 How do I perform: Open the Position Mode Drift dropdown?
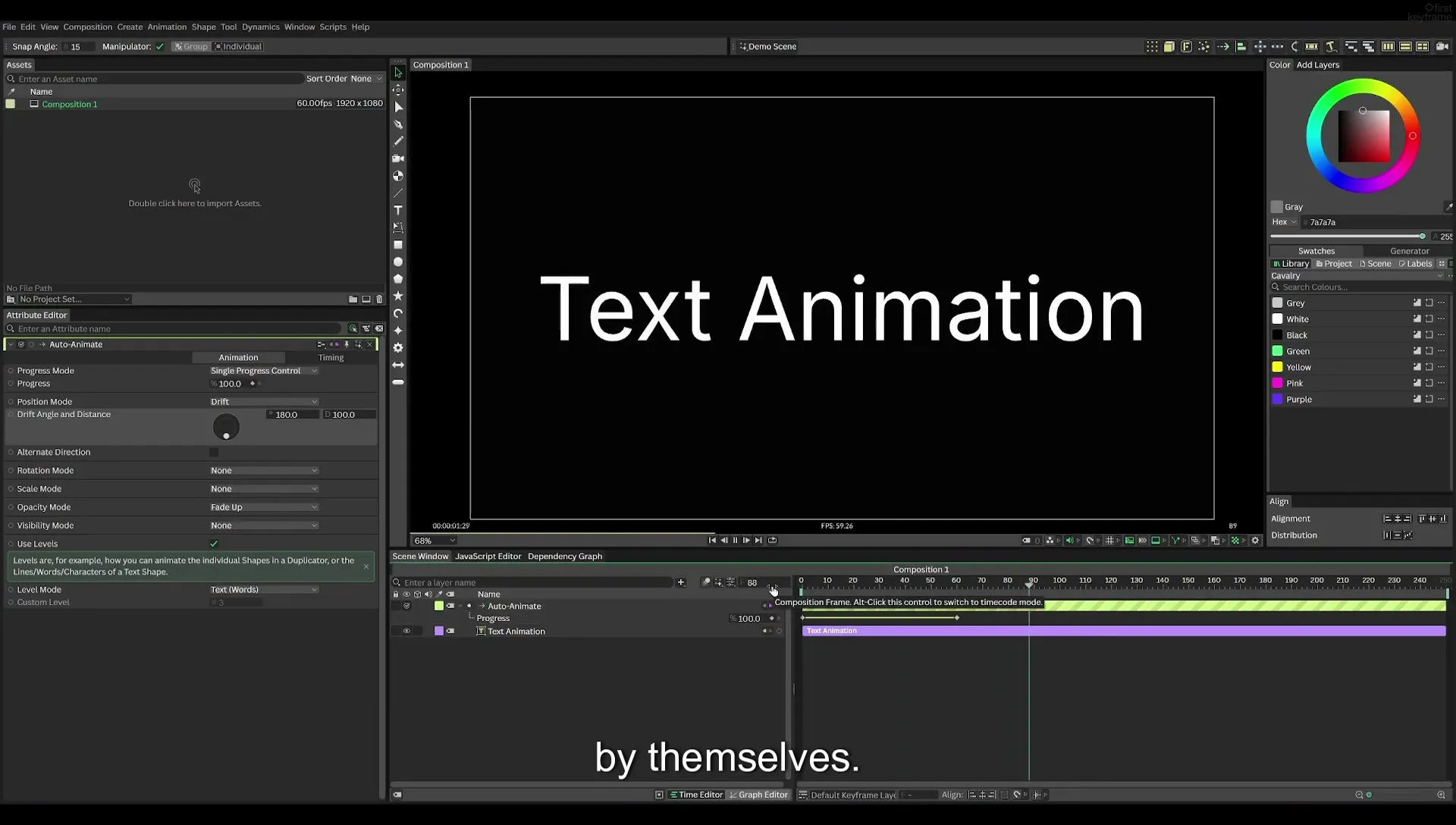[x=264, y=402]
